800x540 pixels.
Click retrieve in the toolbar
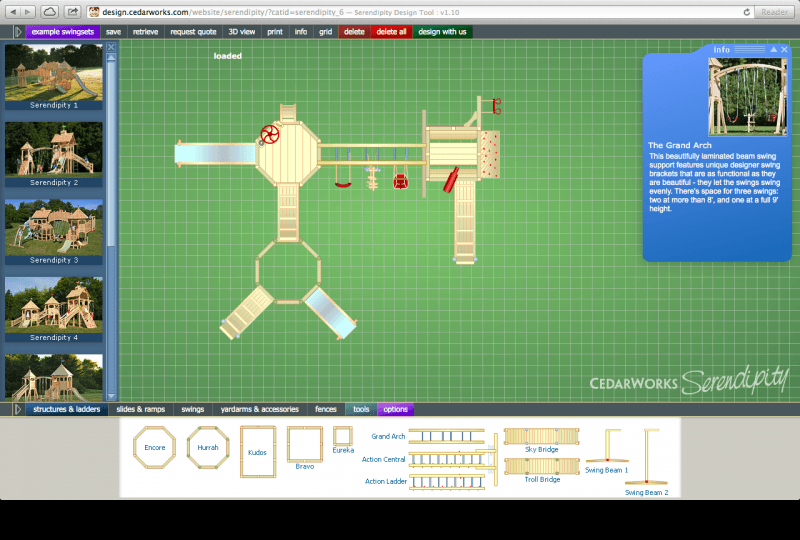(145, 32)
